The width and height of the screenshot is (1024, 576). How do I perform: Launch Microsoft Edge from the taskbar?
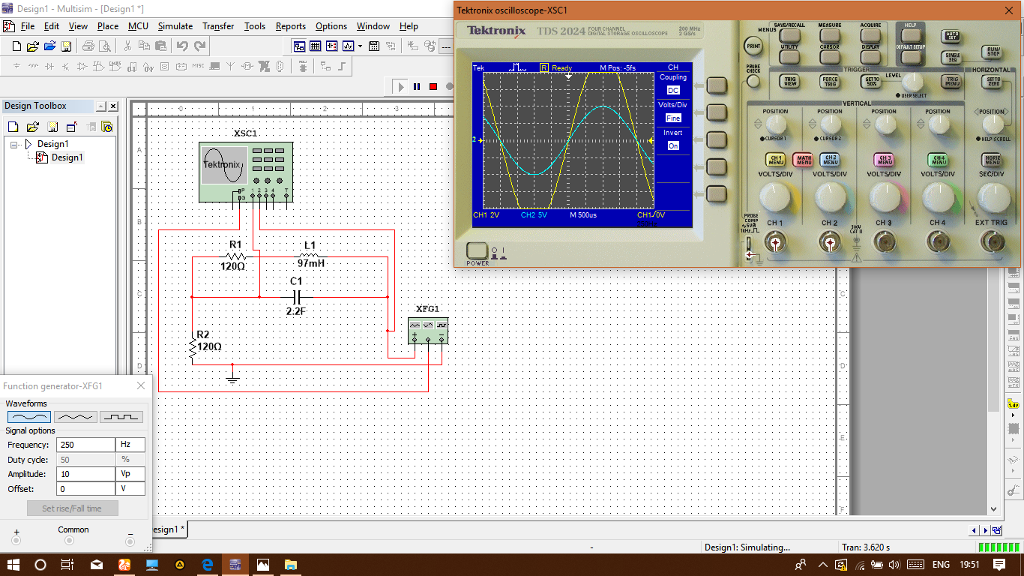[x=207, y=564]
